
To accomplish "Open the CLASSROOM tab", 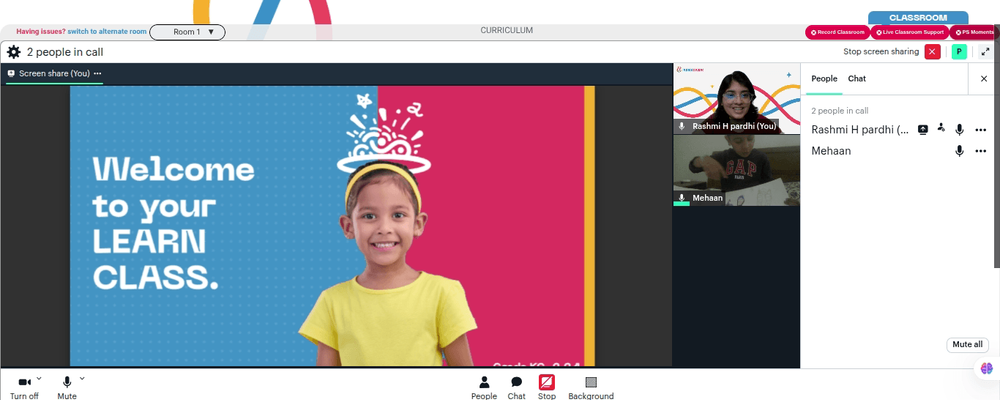I will pyautogui.click(x=918, y=18).
